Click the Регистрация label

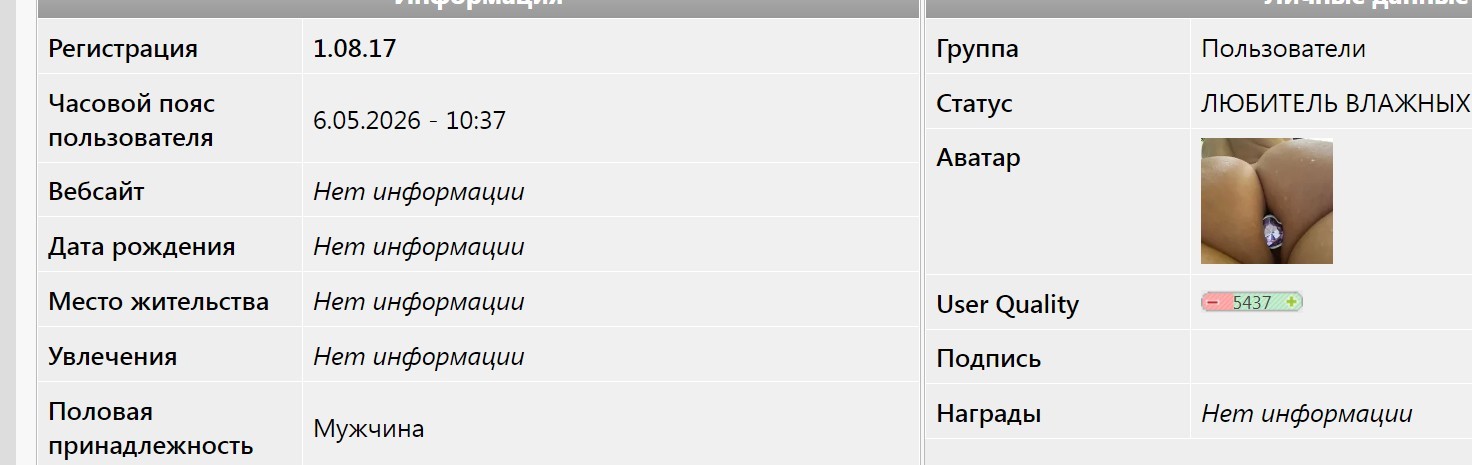point(123,48)
